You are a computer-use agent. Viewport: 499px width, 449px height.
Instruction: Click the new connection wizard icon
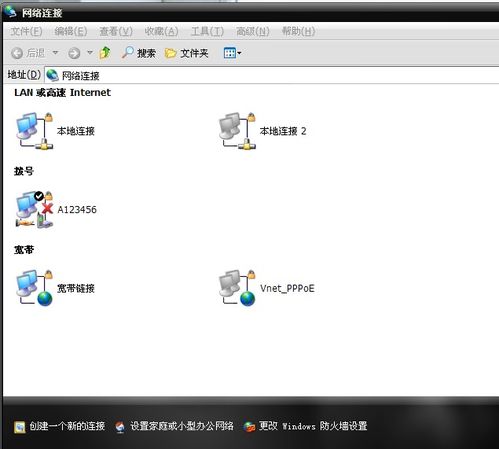(20, 427)
